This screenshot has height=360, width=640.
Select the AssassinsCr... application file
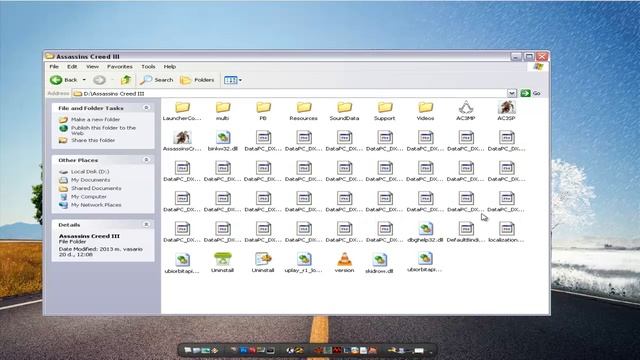pos(182,141)
